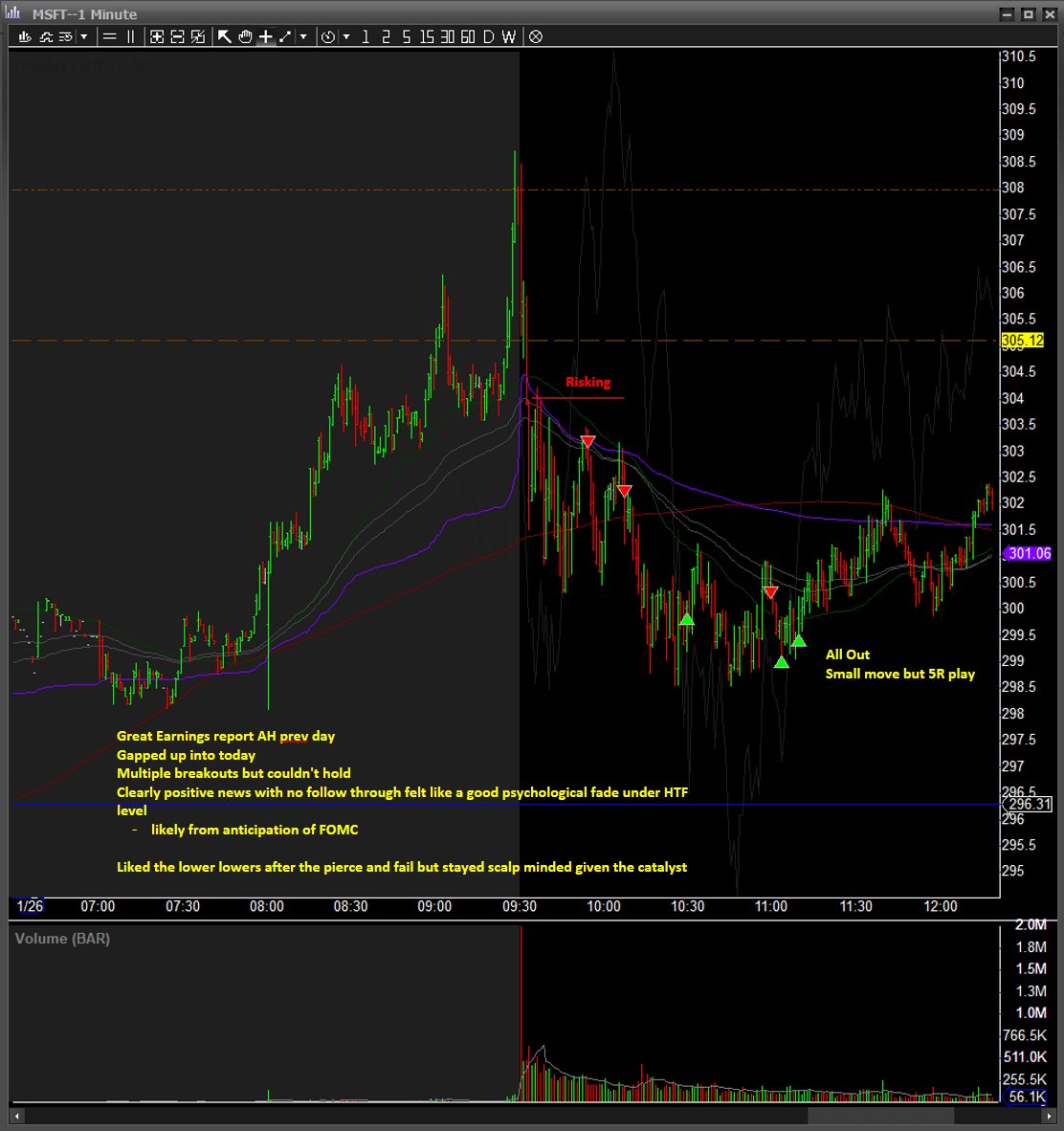Click the horizontal scrollbar thumb

[881, 1116]
